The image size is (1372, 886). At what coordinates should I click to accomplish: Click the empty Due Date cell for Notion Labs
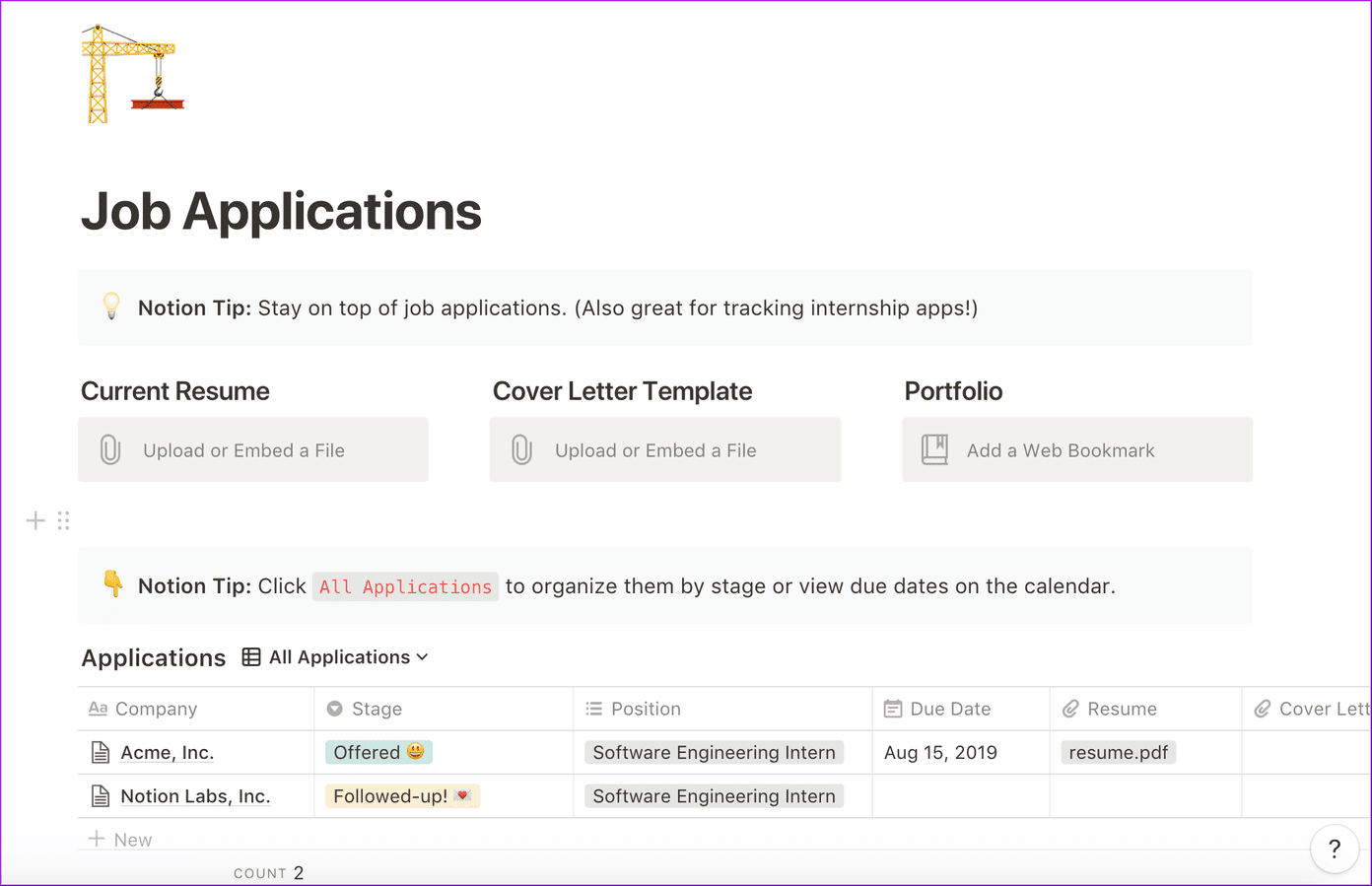(961, 796)
